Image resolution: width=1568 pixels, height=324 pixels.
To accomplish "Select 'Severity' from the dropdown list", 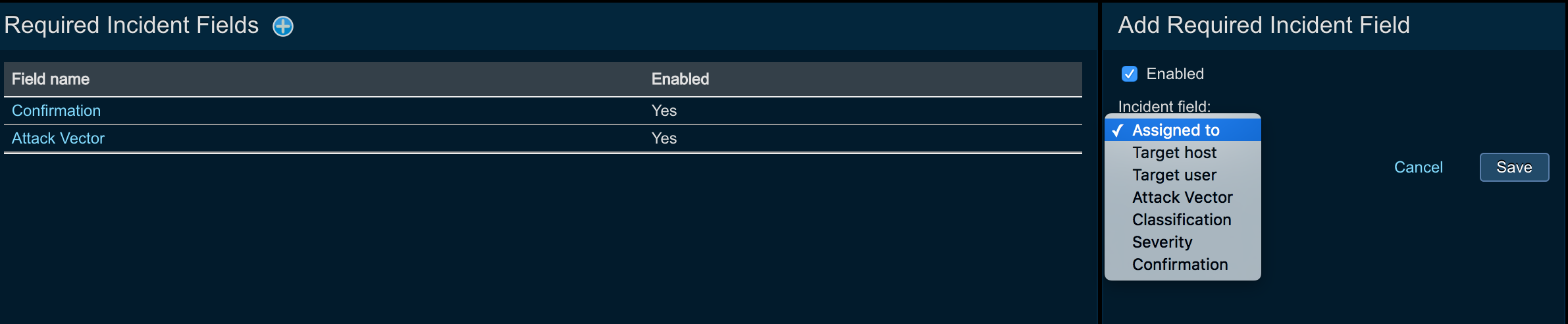I will click(1162, 242).
